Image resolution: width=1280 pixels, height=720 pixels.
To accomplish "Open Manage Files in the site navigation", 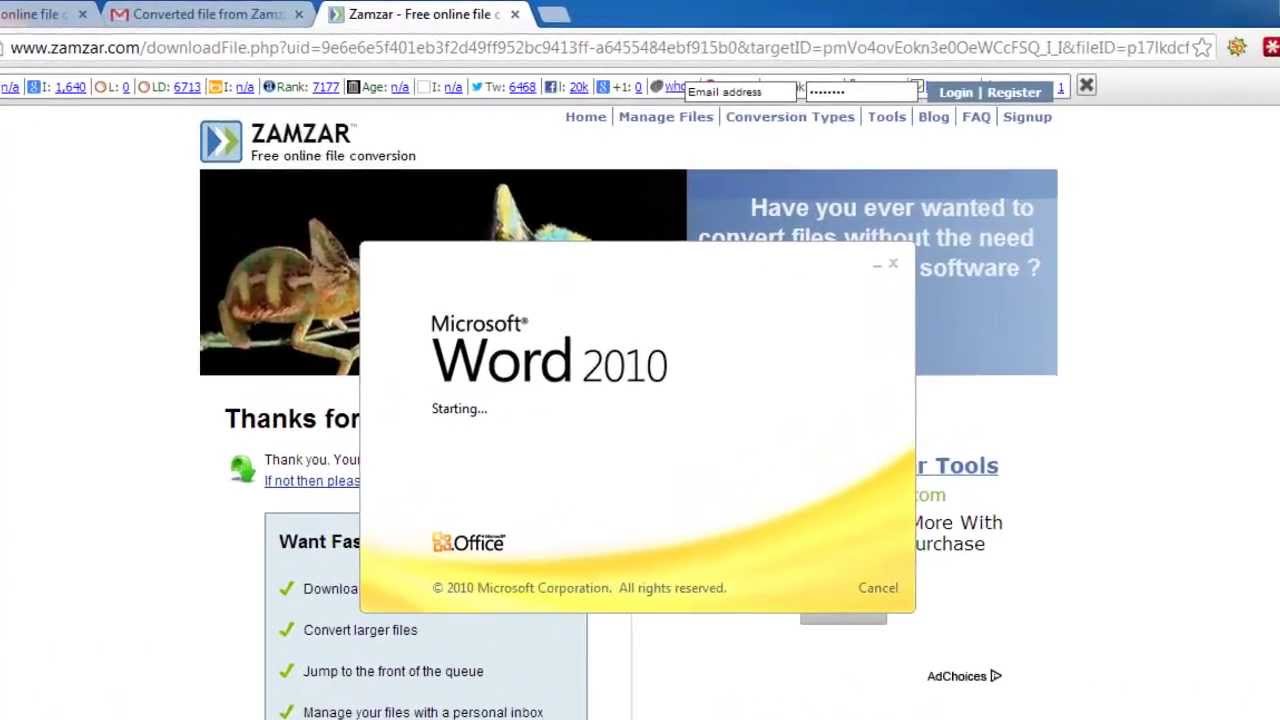I will click(666, 117).
